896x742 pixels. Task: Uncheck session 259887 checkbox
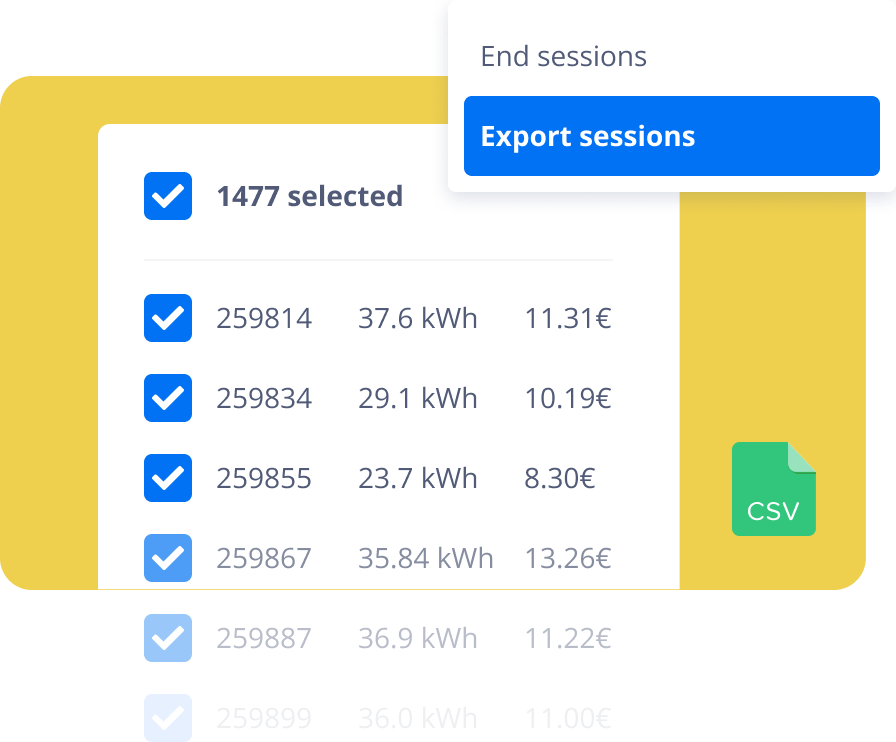167,638
